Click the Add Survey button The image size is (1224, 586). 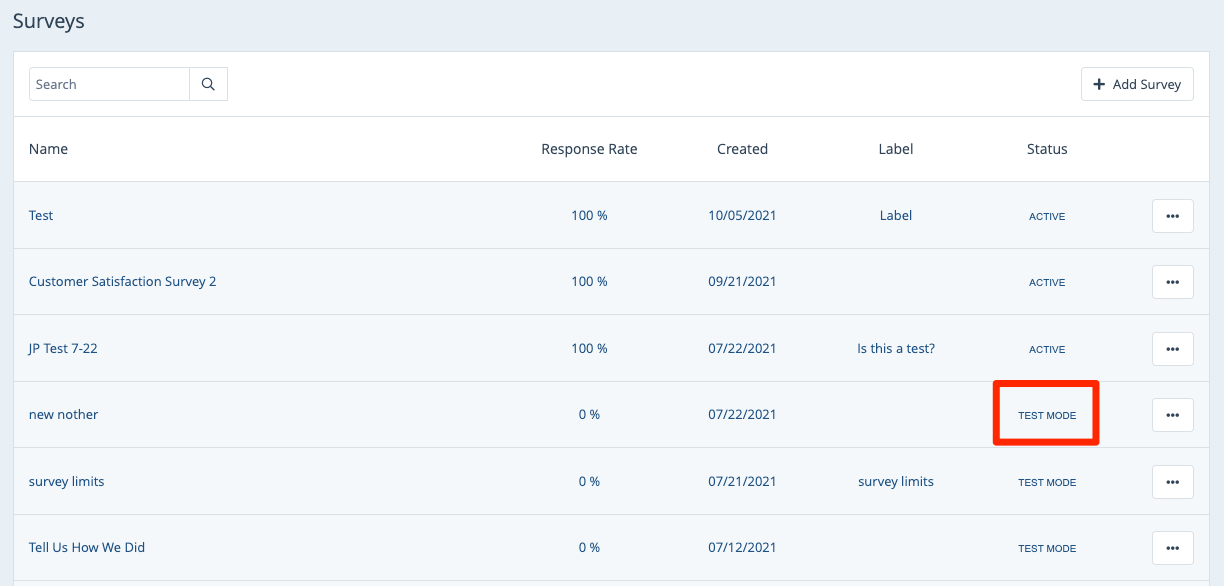pyautogui.click(x=1137, y=85)
